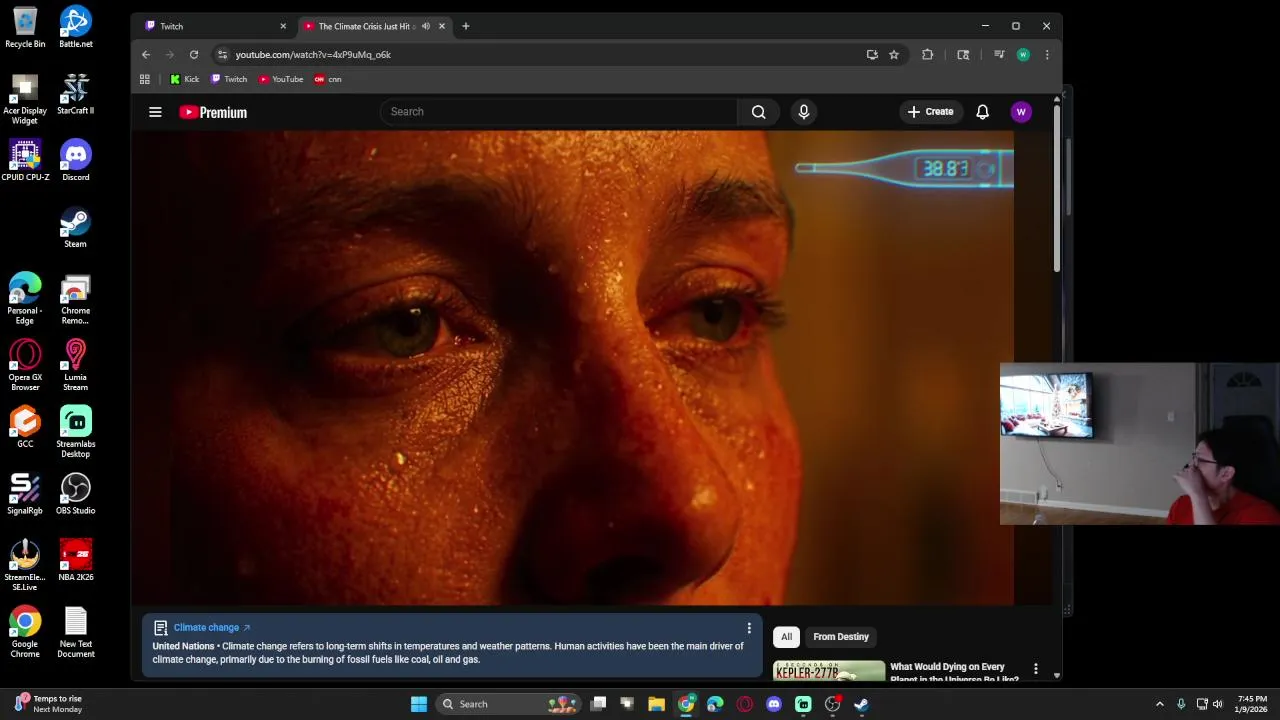Image resolution: width=1280 pixels, height=720 pixels.
Task: Open the YouTube guide hamburger menu
Action: point(155,112)
